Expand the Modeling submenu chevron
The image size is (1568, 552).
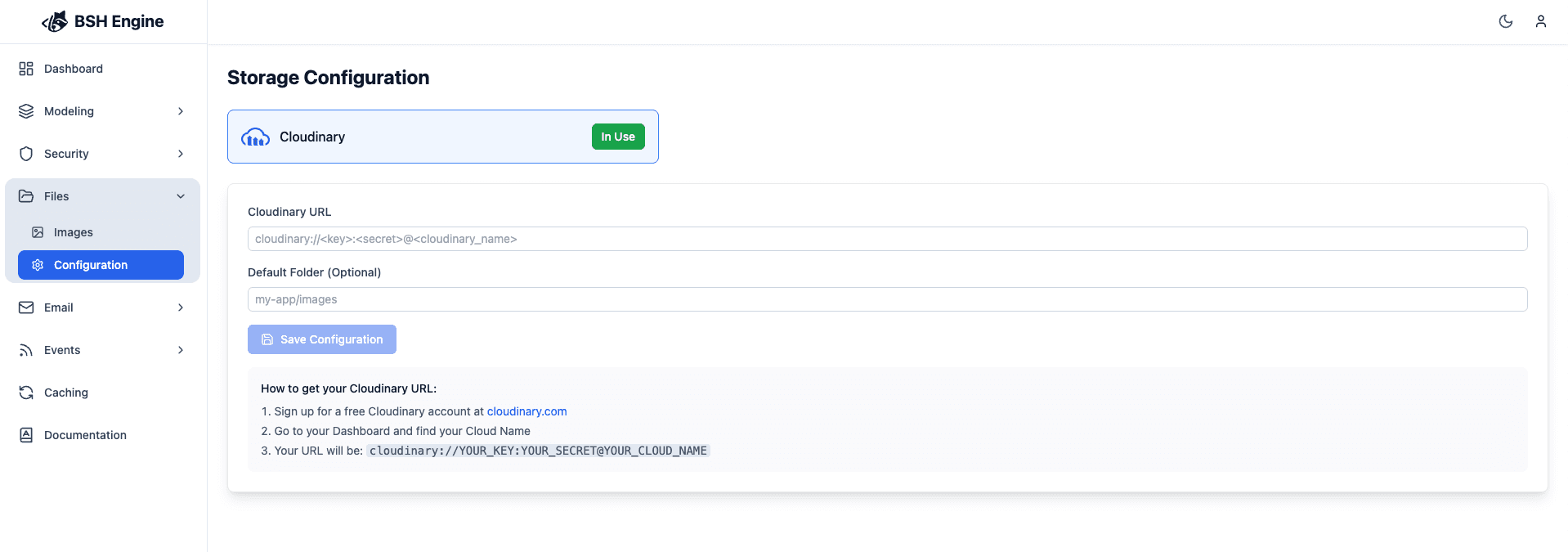(x=181, y=111)
